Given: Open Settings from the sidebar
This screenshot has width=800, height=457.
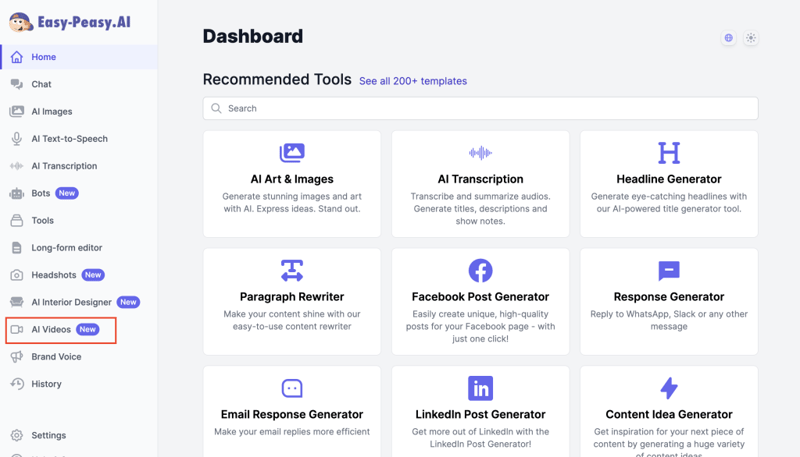Looking at the screenshot, I should pos(48,435).
